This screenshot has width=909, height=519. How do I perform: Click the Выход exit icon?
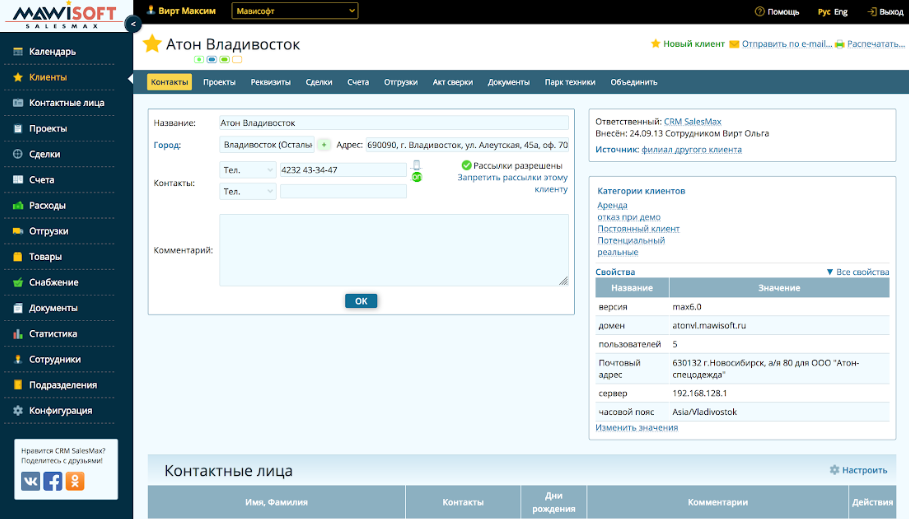pos(871,11)
